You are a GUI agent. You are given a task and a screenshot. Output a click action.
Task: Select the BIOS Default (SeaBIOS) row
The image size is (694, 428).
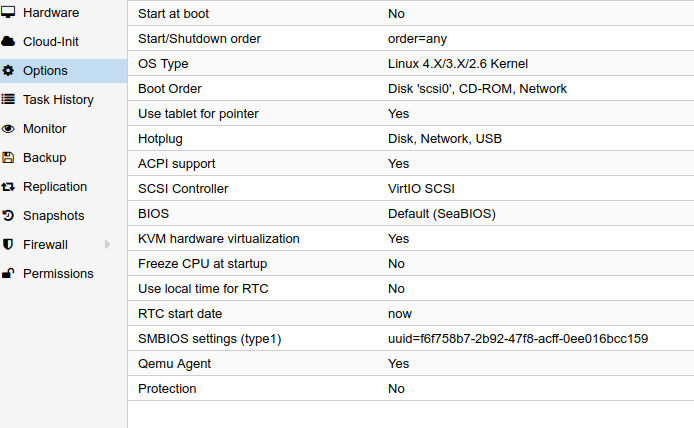411,213
